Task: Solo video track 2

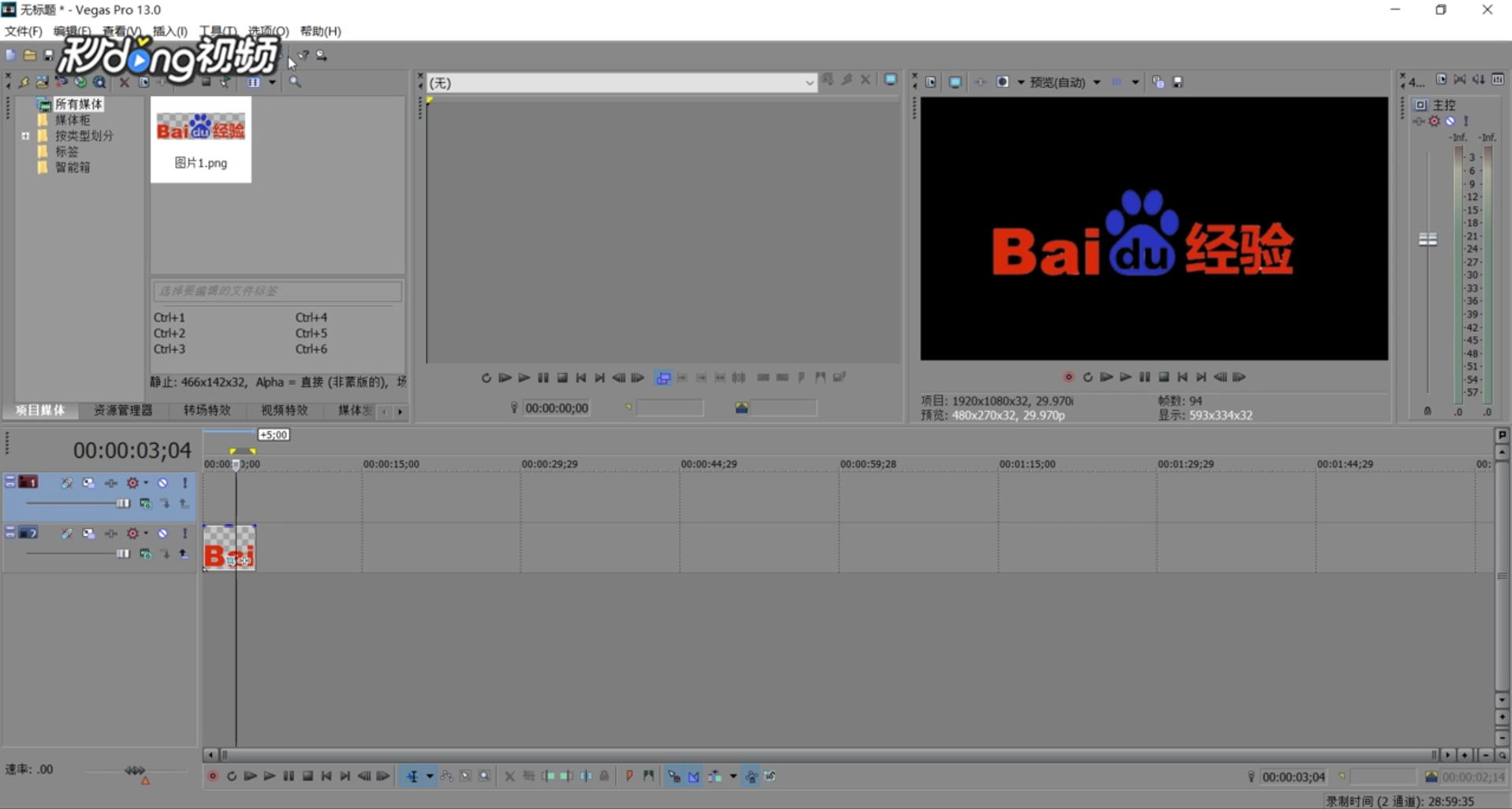Action: [x=185, y=534]
